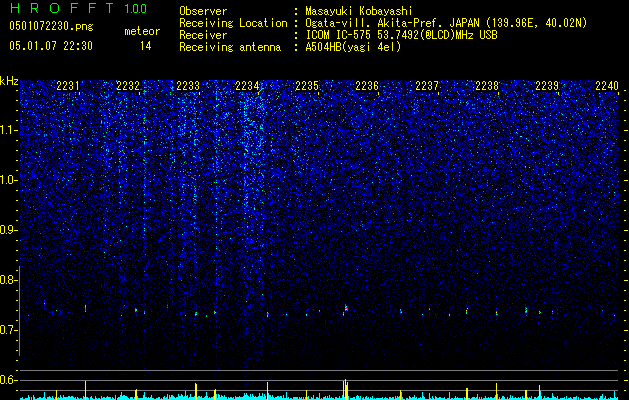Screen dimensions: 629x400
Task: Click the 2237 time marker
Action: pos(427,86)
